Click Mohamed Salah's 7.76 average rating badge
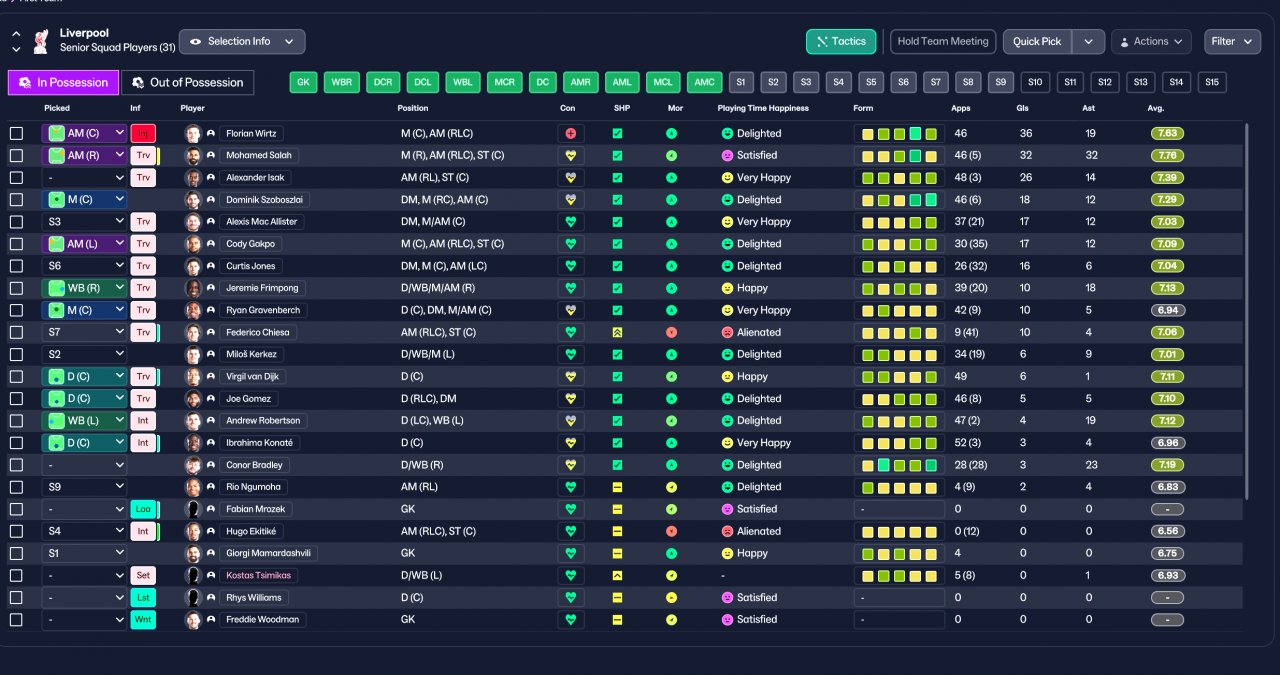 point(1167,155)
